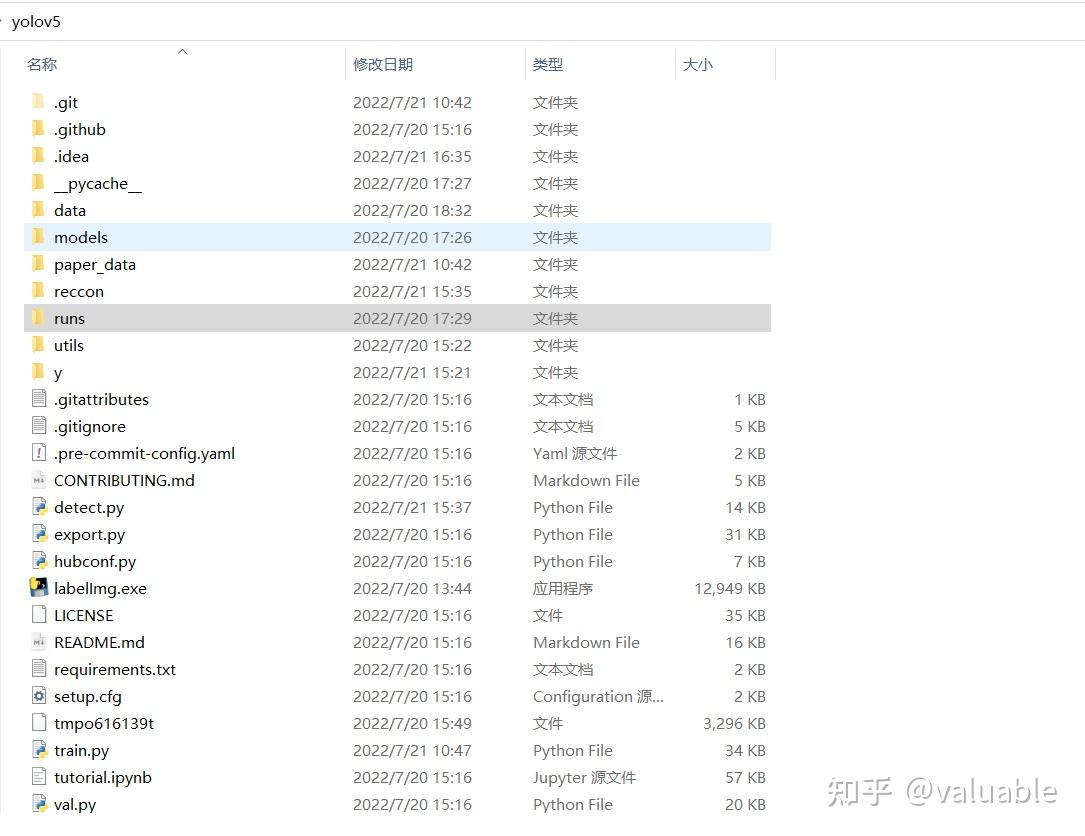Select the file name tutorial.ipynb

point(103,777)
